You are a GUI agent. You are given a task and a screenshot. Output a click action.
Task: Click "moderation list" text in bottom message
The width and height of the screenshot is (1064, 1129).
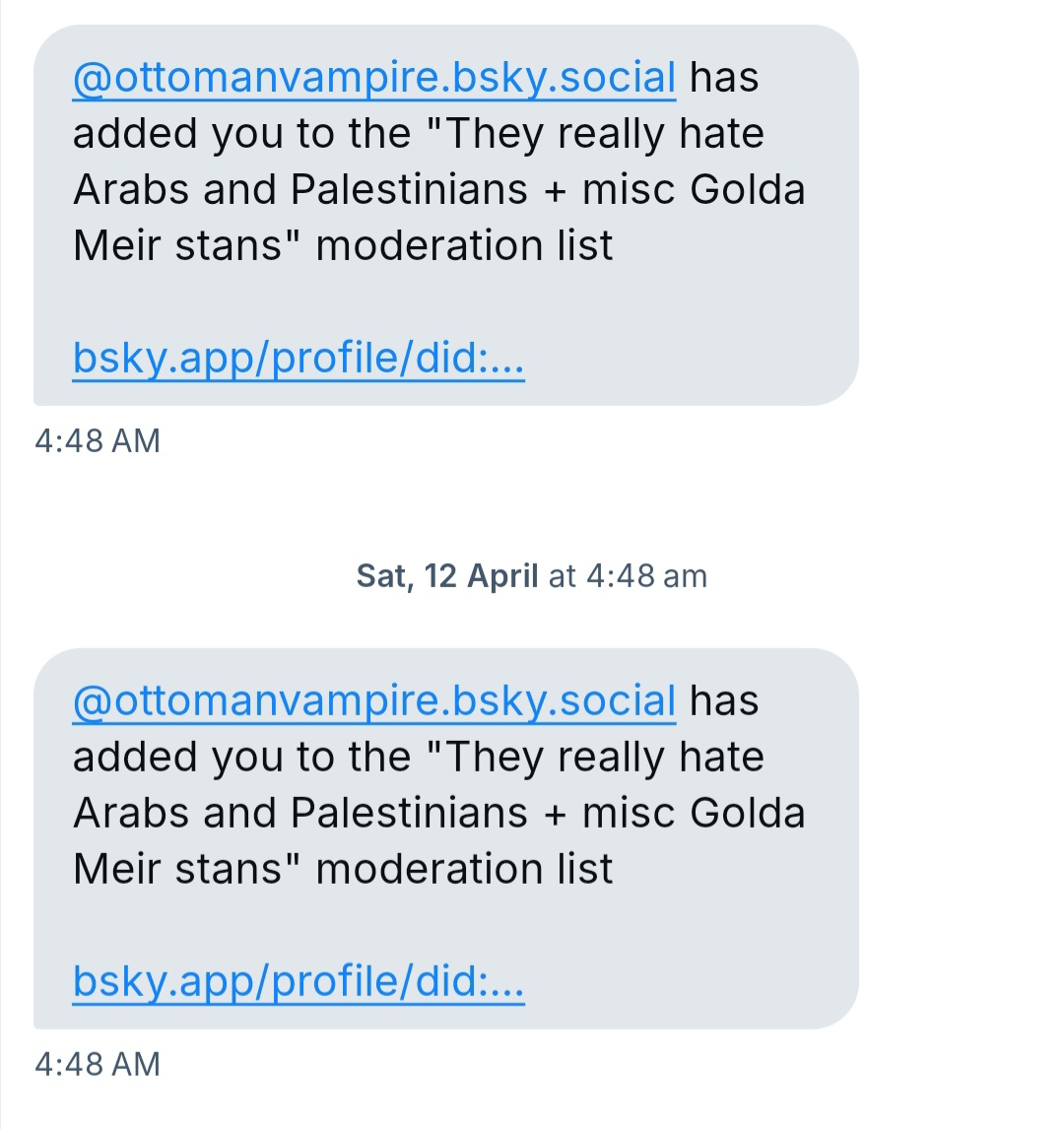464,869
